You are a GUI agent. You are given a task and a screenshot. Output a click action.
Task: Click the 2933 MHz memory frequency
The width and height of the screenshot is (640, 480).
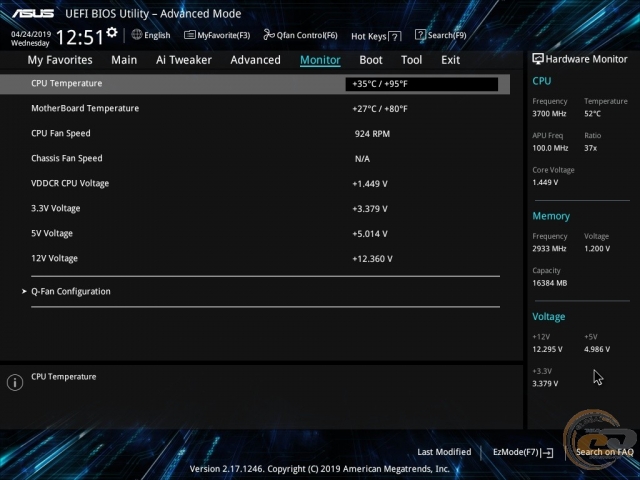pyautogui.click(x=549, y=249)
